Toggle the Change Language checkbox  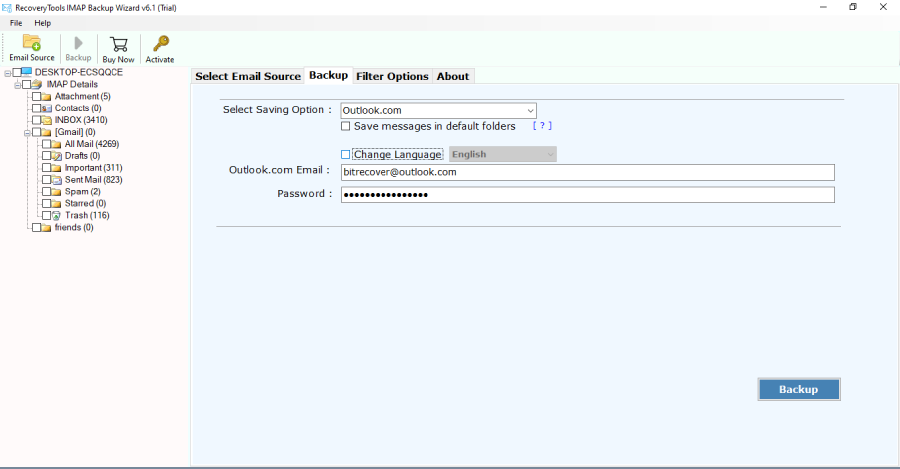(346, 155)
